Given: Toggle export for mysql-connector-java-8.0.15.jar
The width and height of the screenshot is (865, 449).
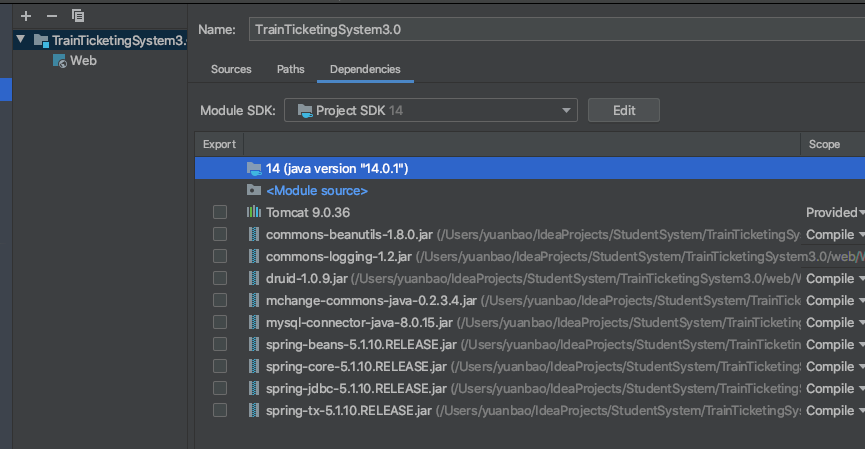Looking at the screenshot, I should coord(220,323).
